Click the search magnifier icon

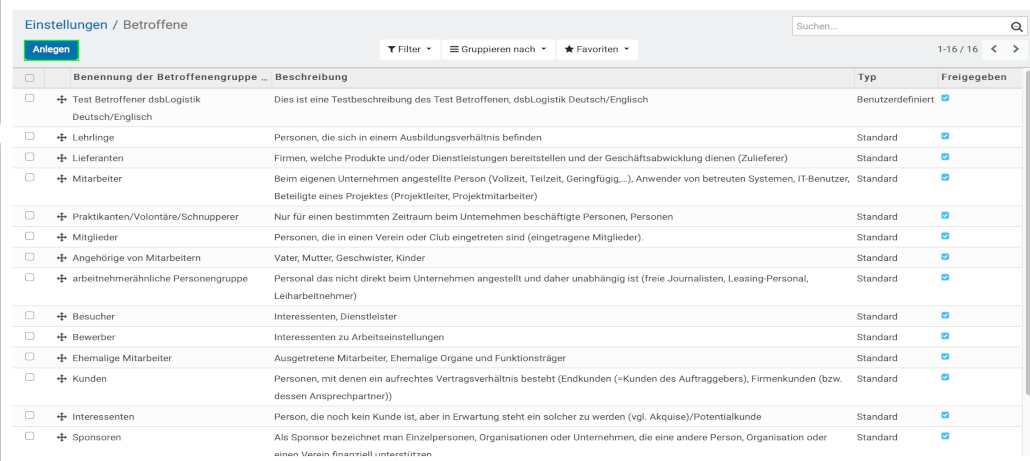(1014, 27)
